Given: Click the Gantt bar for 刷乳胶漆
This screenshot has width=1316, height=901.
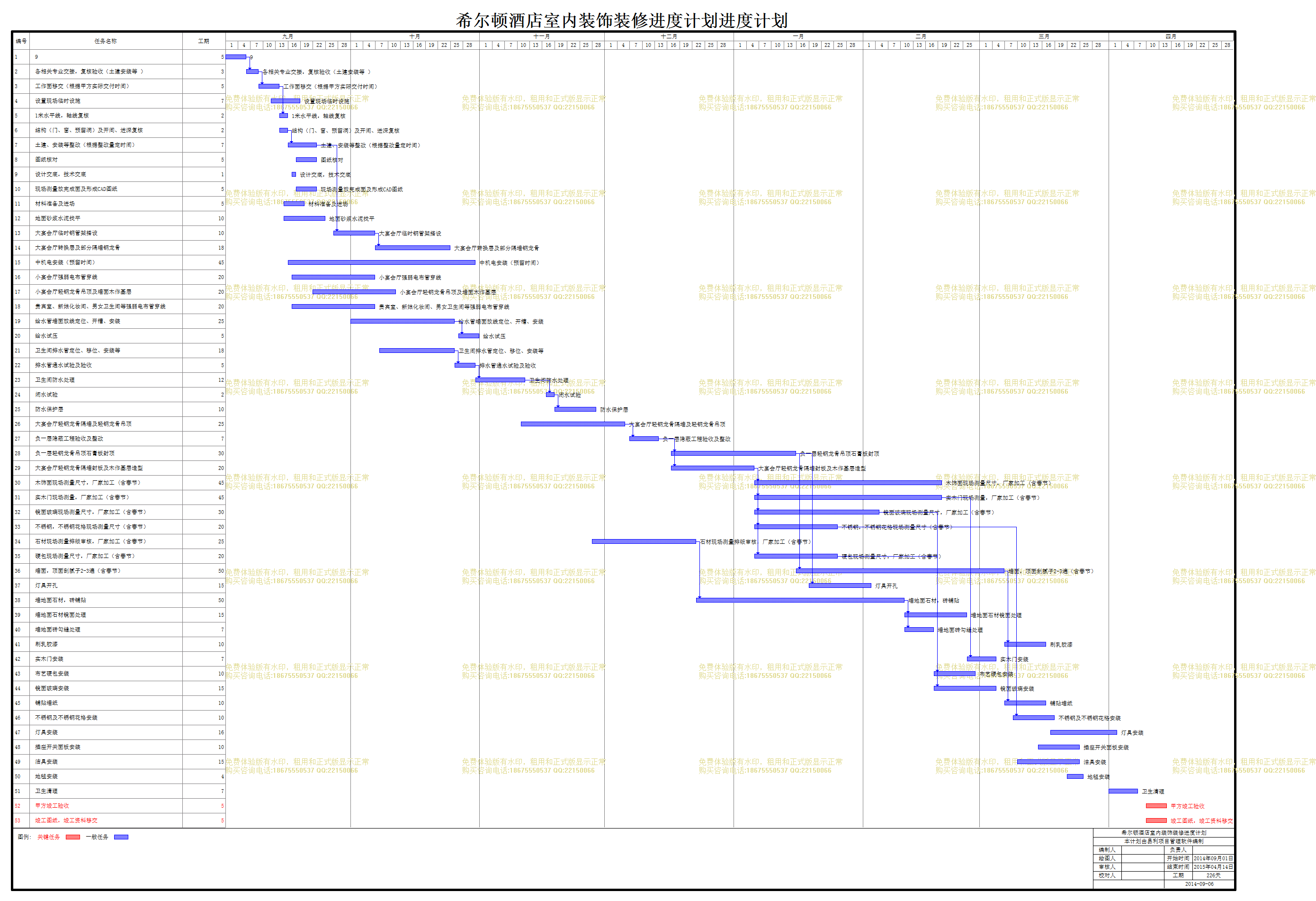Looking at the screenshot, I should point(1025,644).
